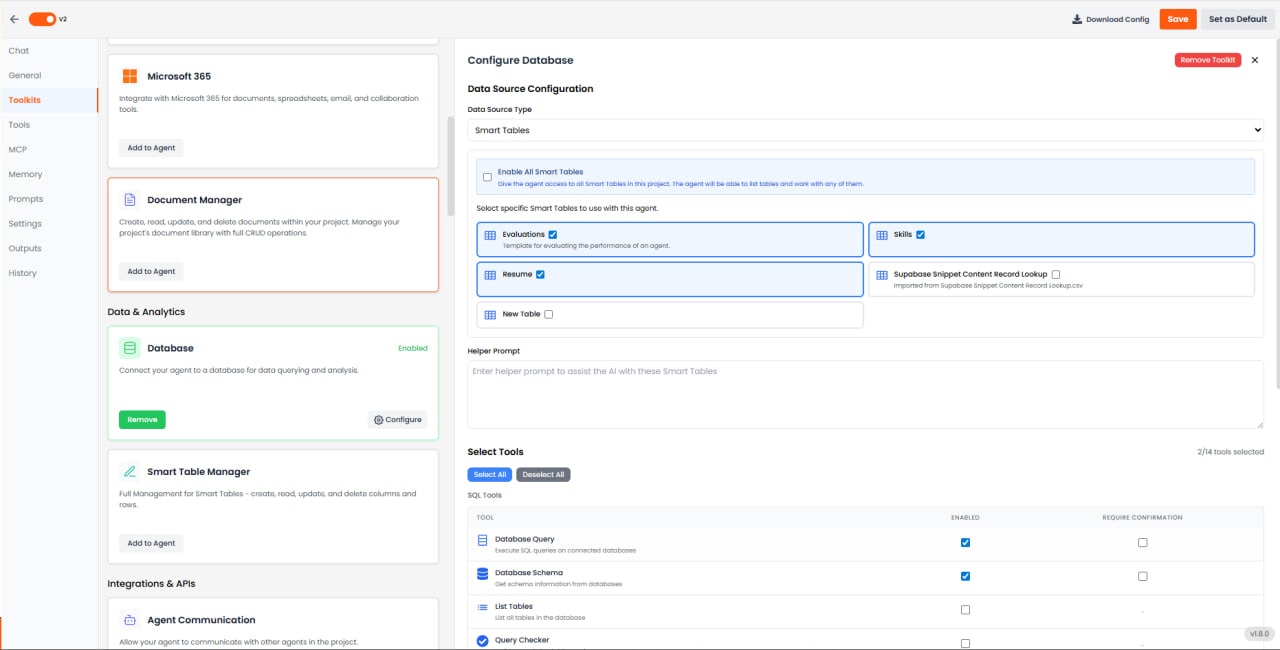Screen dimensions: 1280x650
Task: Click the Smart Table Manager pencil icon
Action: pyautogui.click(x=128, y=470)
